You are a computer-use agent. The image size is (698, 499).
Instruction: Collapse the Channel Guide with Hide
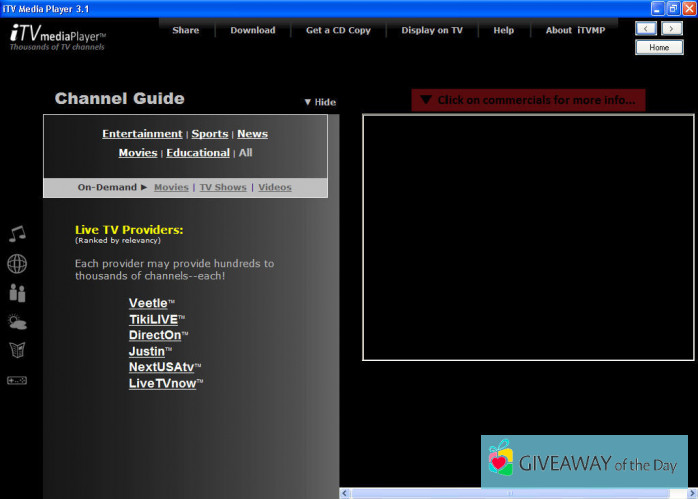(x=320, y=102)
